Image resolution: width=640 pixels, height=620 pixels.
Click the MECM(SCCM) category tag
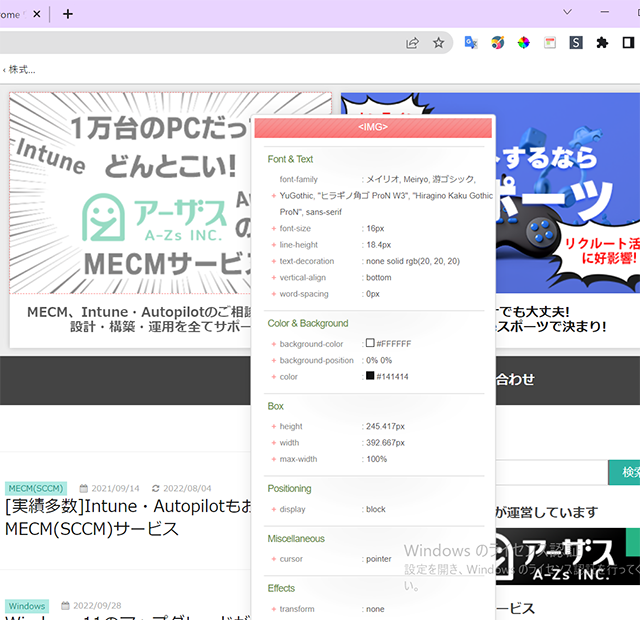(x=35, y=488)
